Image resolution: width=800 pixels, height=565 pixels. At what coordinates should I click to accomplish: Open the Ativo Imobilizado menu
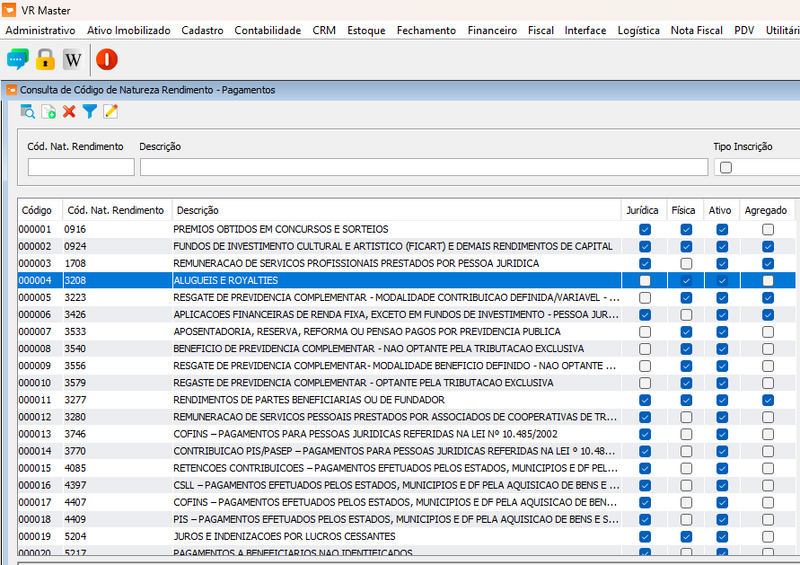point(129,30)
